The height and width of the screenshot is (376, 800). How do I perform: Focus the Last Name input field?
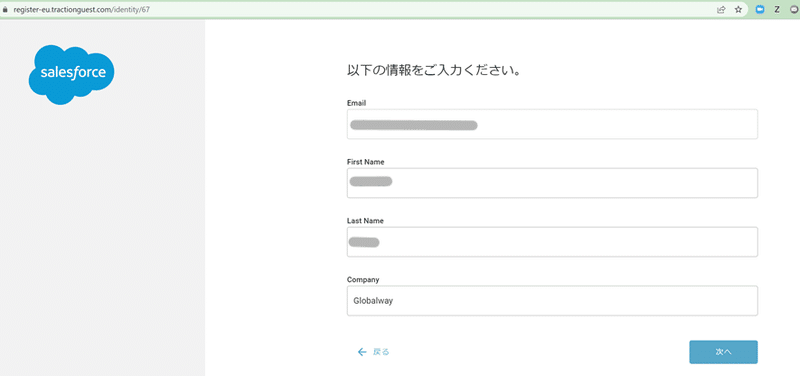tap(552, 242)
